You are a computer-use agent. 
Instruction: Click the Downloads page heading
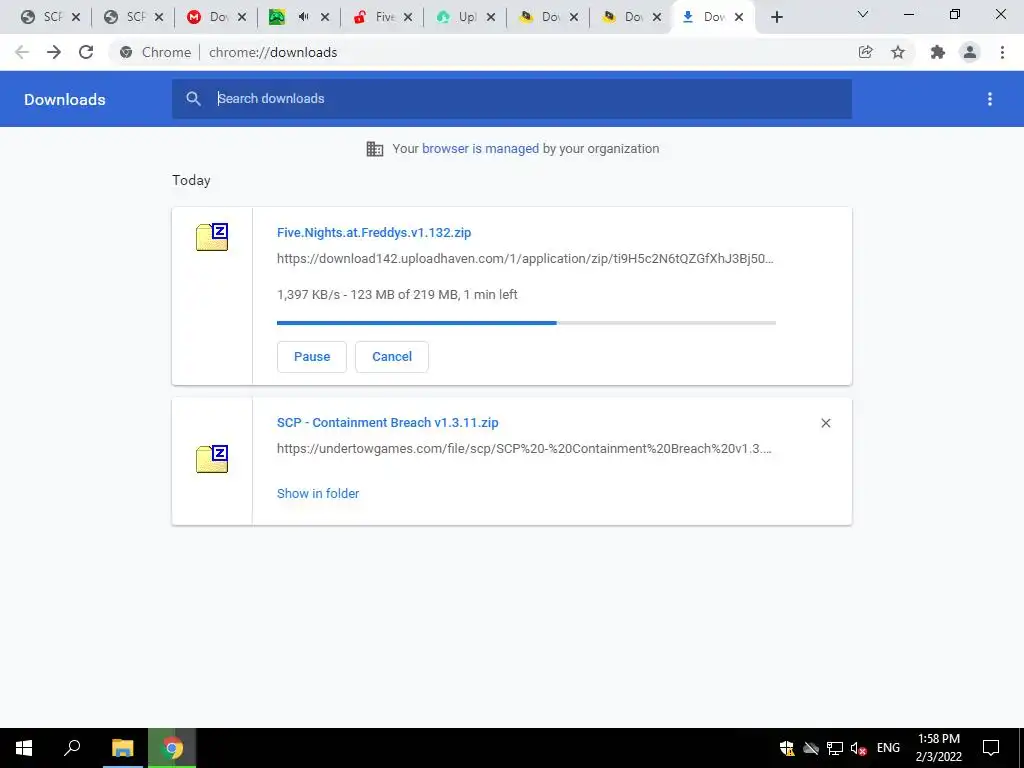coord(65,99)
